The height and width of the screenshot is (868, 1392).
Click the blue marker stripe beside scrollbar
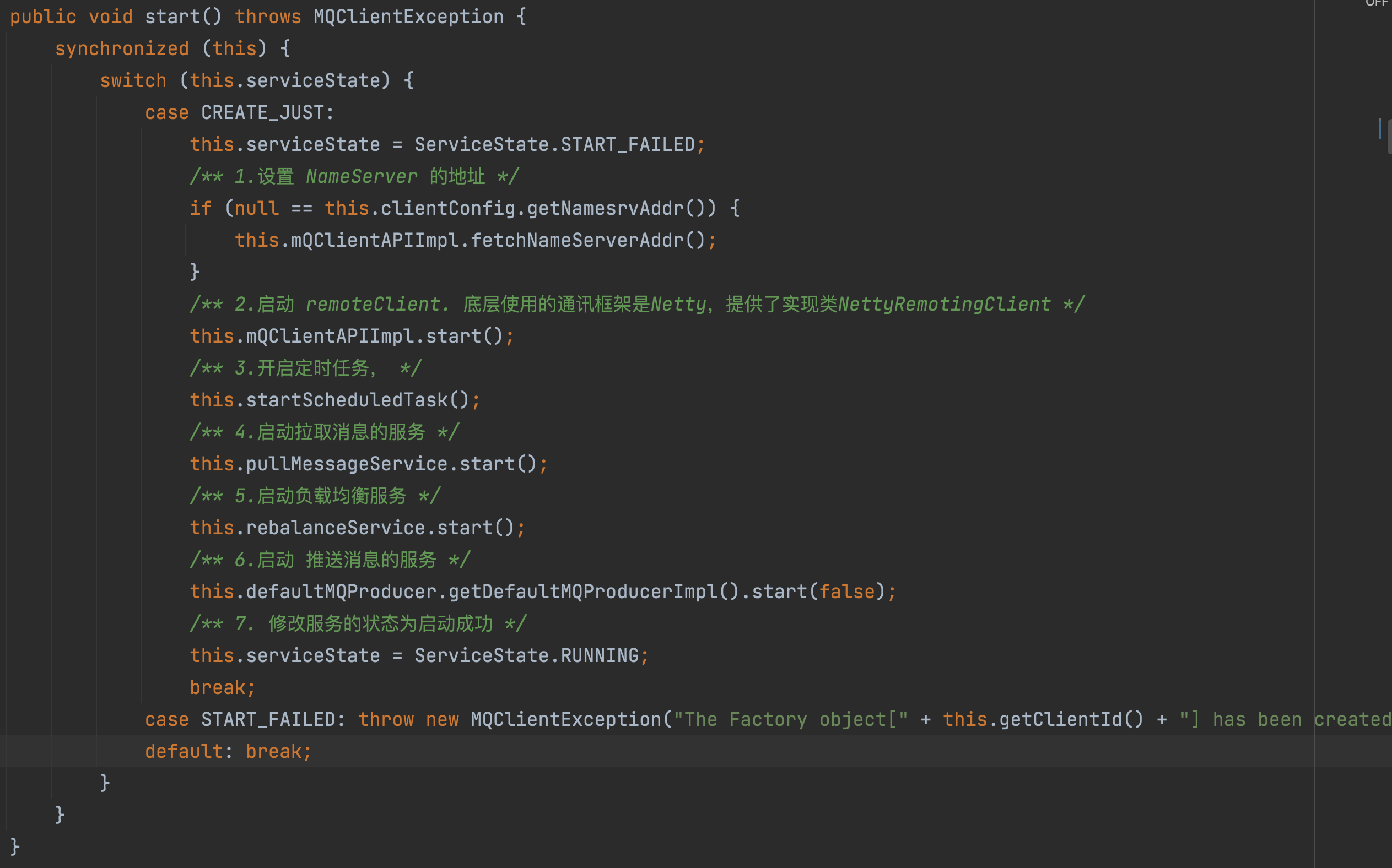[x=1379, y=128]
